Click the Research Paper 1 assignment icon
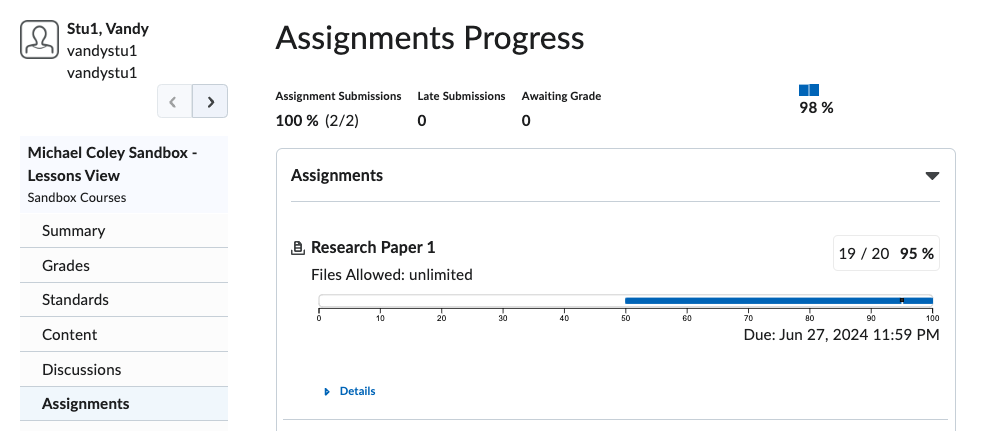 tap(297, 248)
